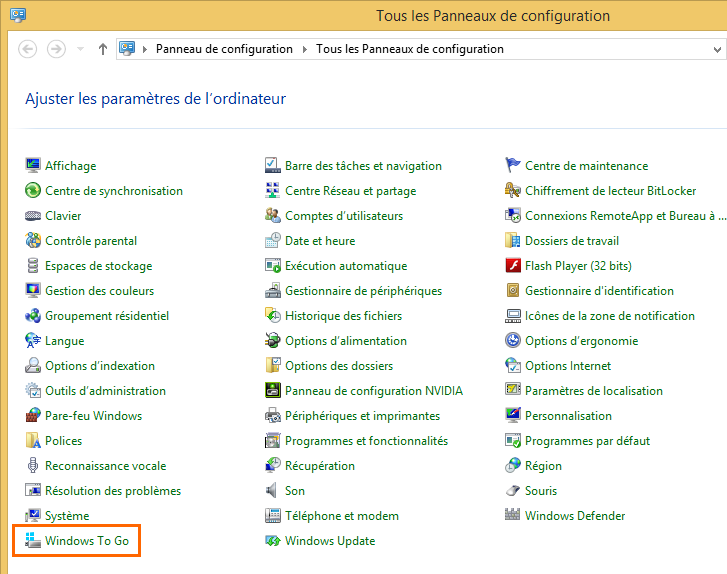Open the address bar history dropdown

pyautogui.click(x=717, y=49)
